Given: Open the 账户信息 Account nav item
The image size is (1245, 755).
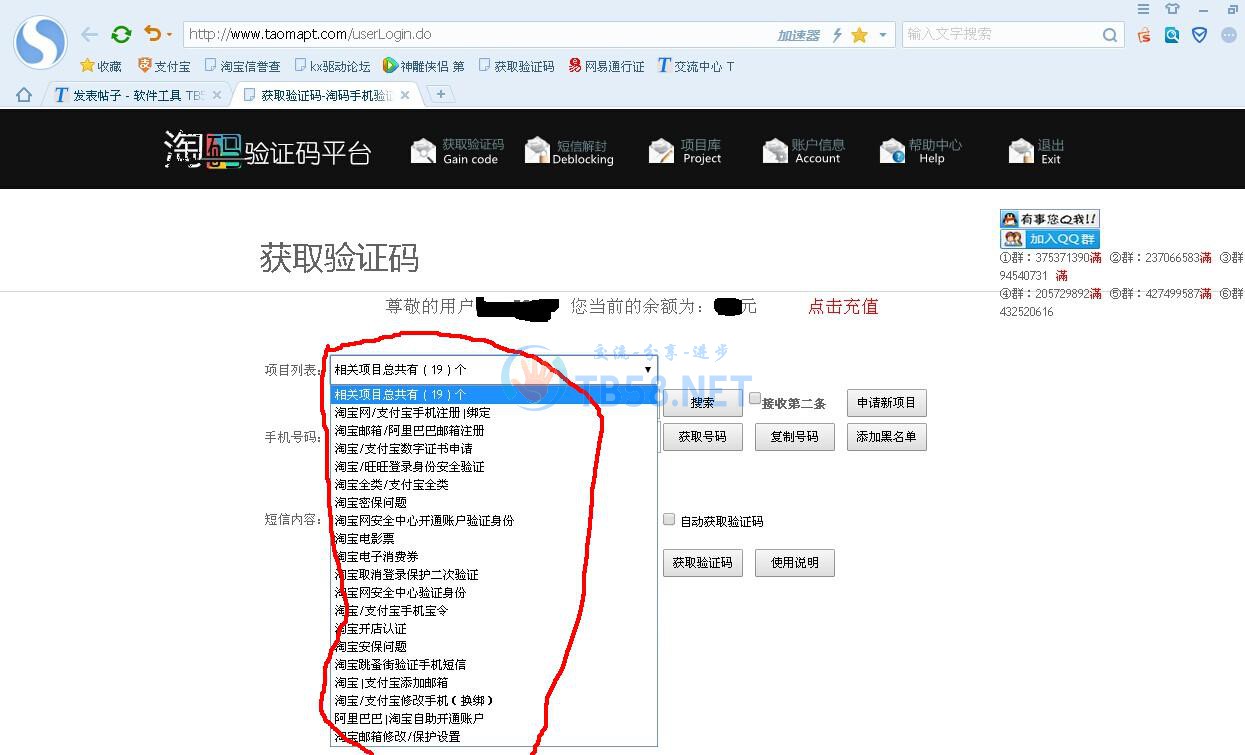Looking at the screenshot, I should [x=803, y=151].
